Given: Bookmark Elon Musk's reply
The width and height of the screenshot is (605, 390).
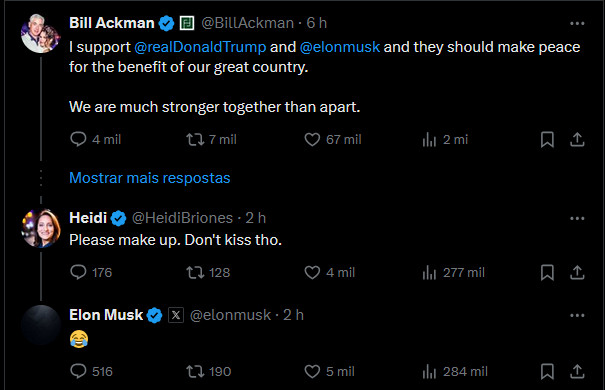Looking at the screenshot, I should pyautogui.click(x=547, y=371).
